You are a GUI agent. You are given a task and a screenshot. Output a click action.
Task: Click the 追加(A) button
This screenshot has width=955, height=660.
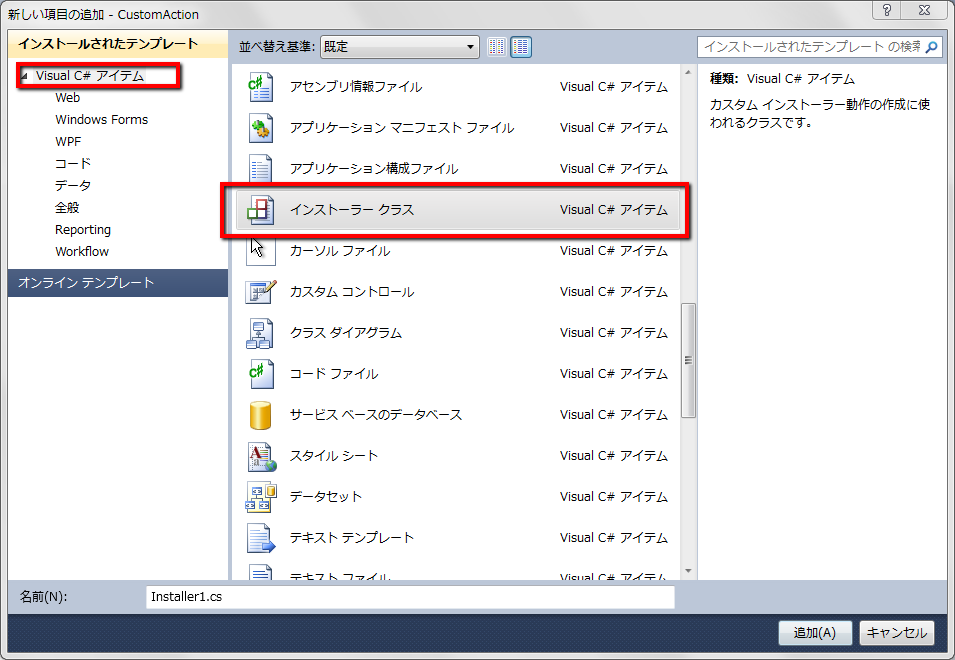[x=814, y=633]
